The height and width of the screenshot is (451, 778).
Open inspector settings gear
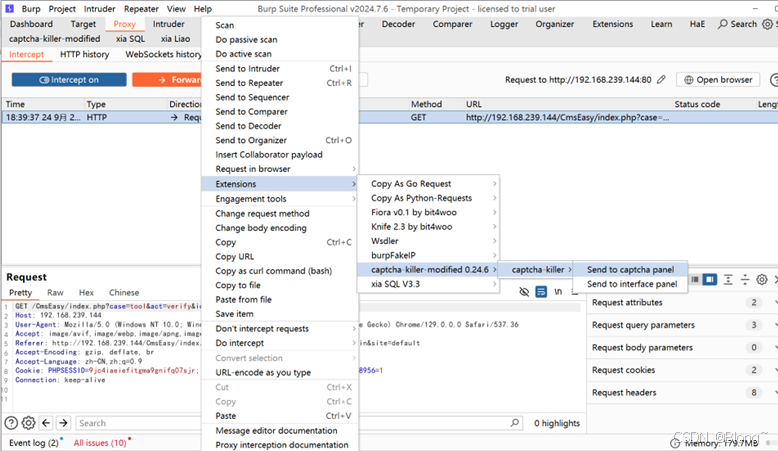point(762,280)
